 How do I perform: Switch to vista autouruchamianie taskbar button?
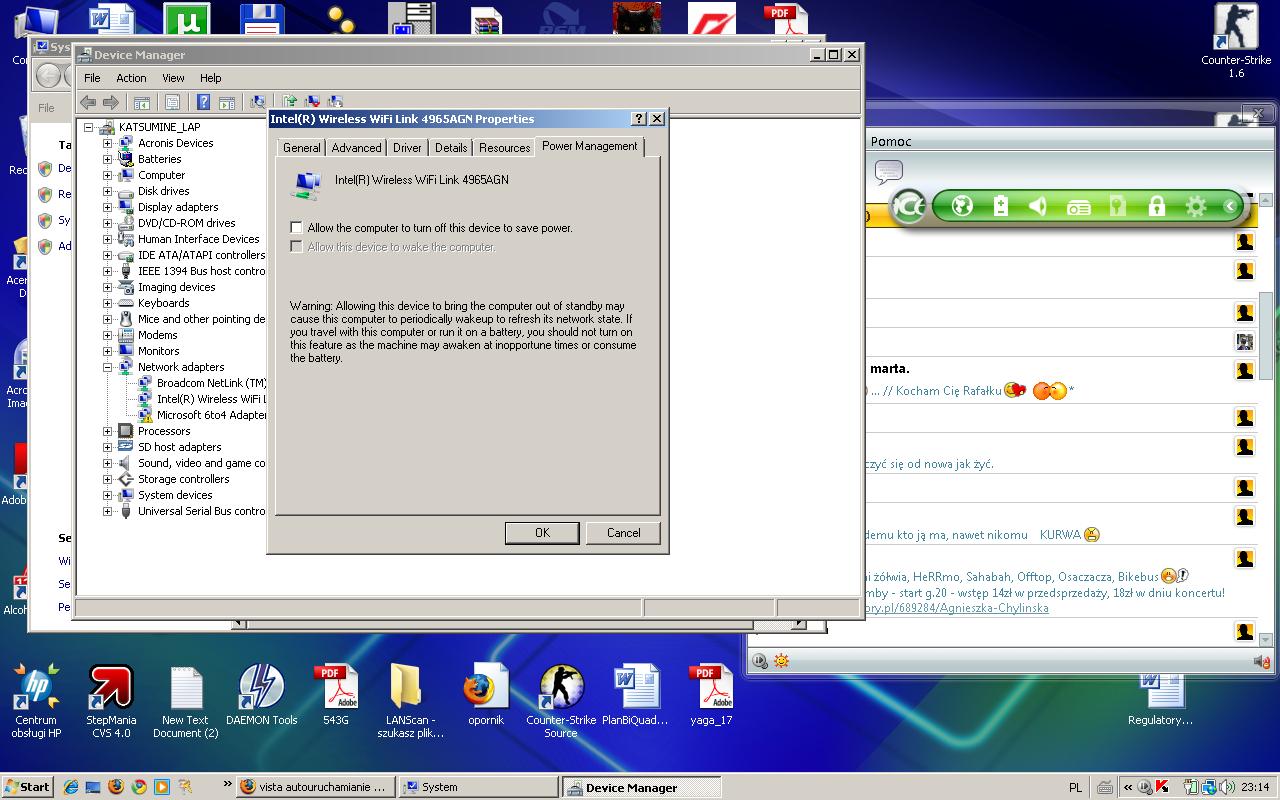pyautogui.click(x=316, y=787)
